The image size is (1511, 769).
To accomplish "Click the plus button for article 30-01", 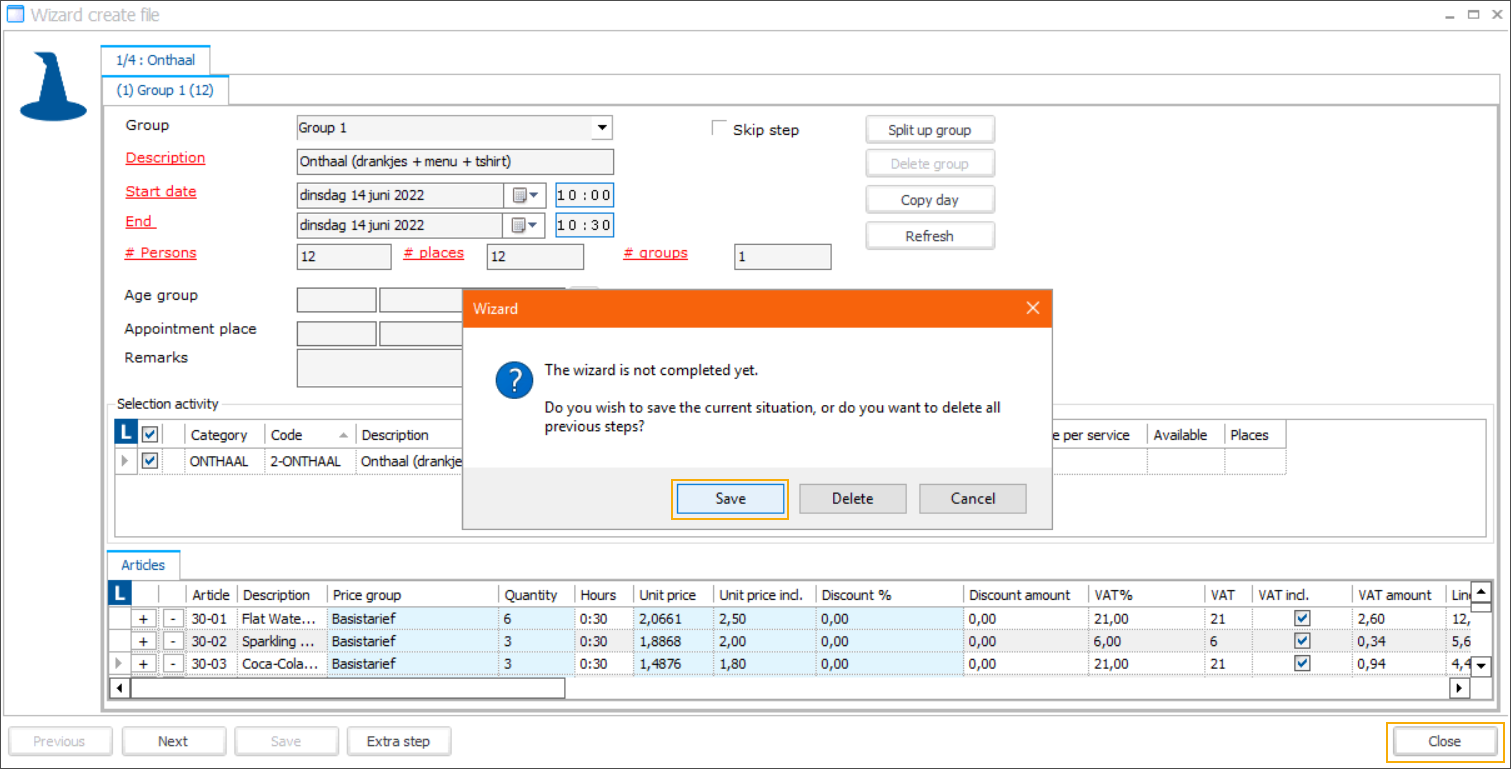I will (144, 619).
